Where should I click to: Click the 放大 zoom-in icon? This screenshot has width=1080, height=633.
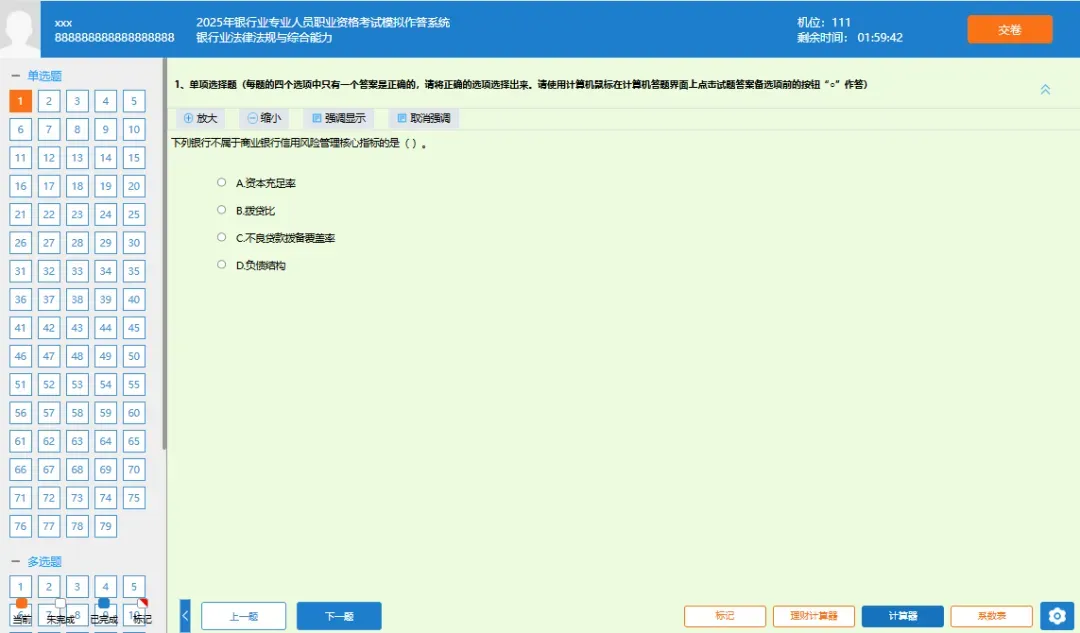tap(188, 118)
